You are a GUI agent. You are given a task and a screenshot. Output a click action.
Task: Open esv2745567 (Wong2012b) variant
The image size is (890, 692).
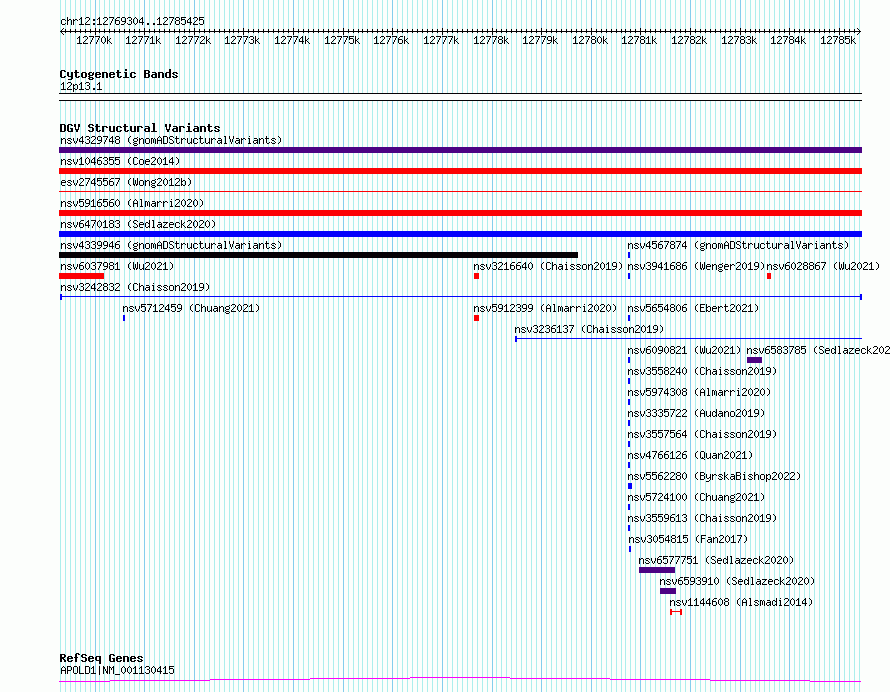point(126,182)
